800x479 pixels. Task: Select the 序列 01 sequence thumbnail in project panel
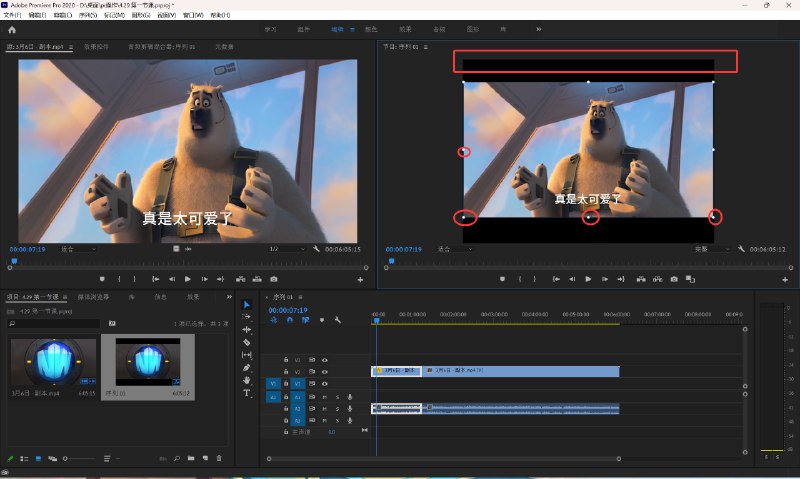tap(148, 360)
